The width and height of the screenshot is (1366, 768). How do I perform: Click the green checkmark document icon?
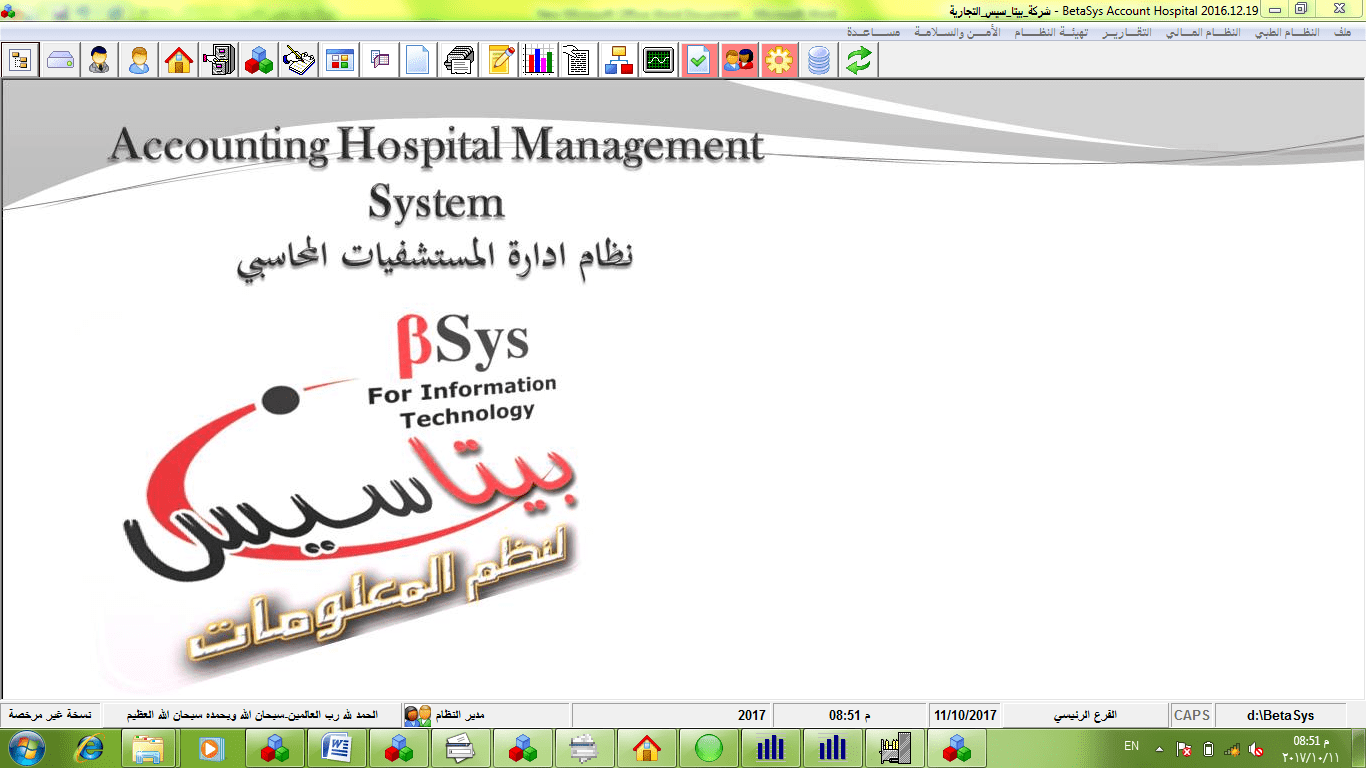(699, 60)
